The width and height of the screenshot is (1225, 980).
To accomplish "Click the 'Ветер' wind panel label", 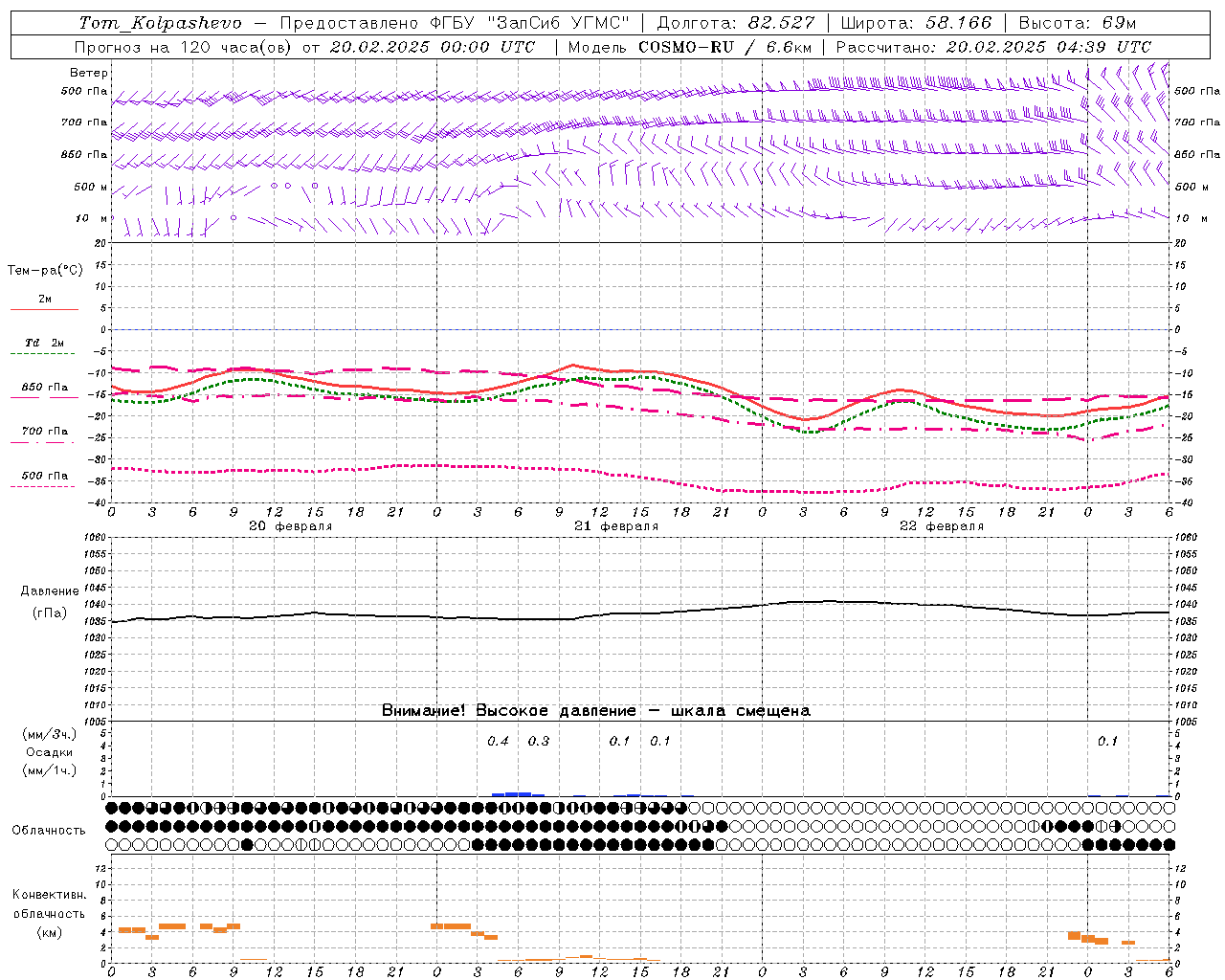I will (89, 73).
